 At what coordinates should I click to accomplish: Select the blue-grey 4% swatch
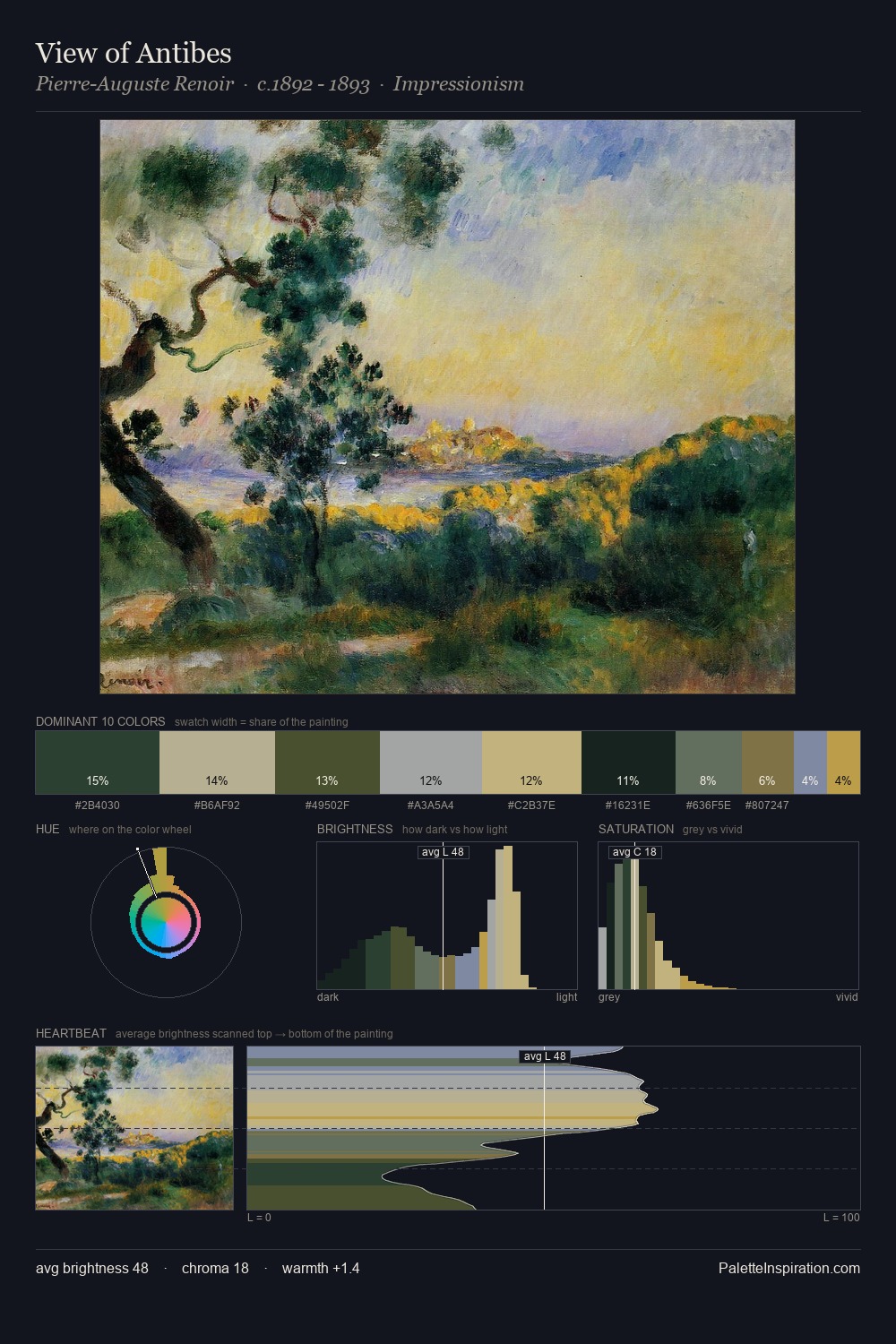point(810,762)
